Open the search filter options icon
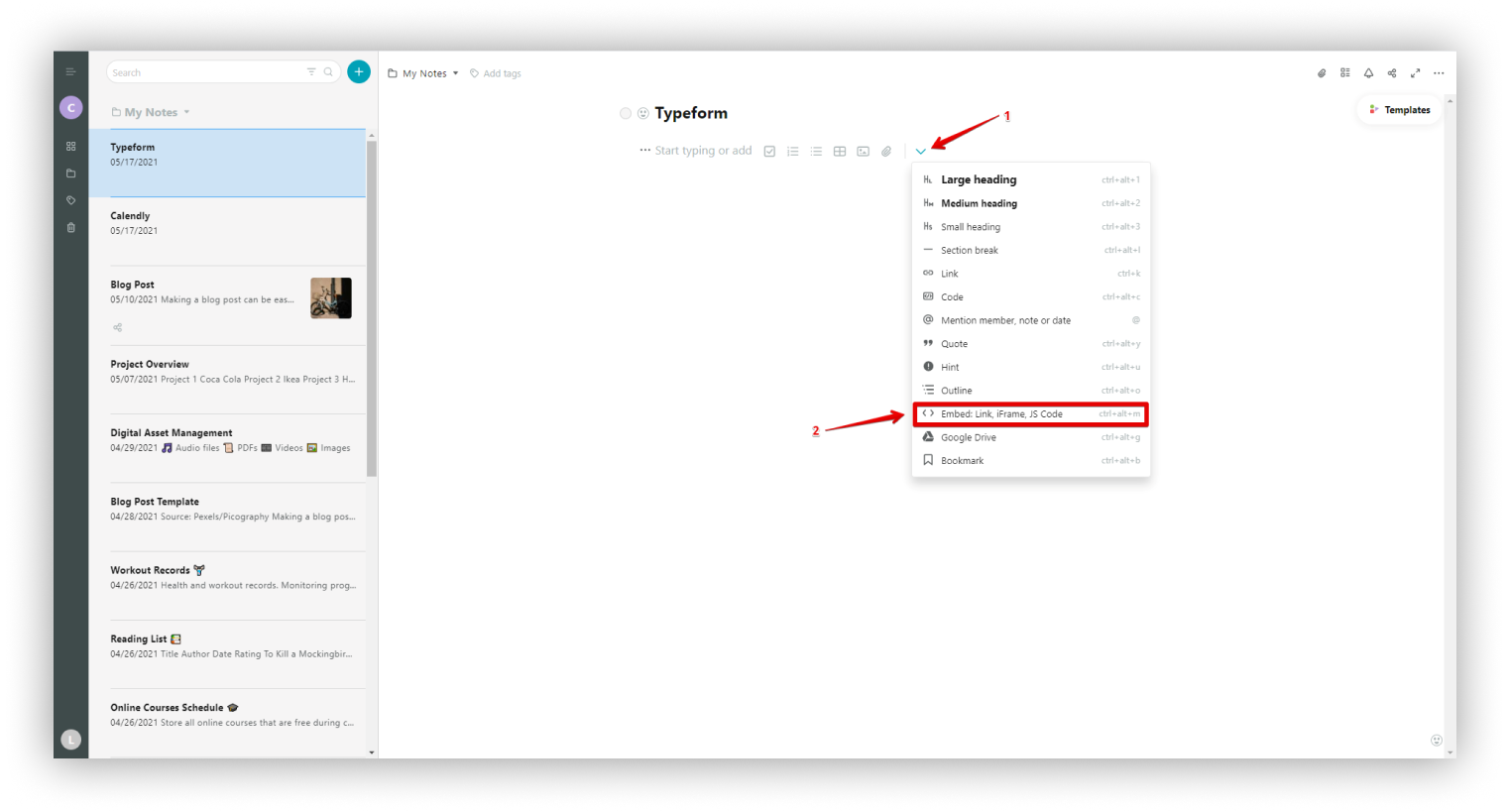This screenshot has height=812, width=1508. 311,72
